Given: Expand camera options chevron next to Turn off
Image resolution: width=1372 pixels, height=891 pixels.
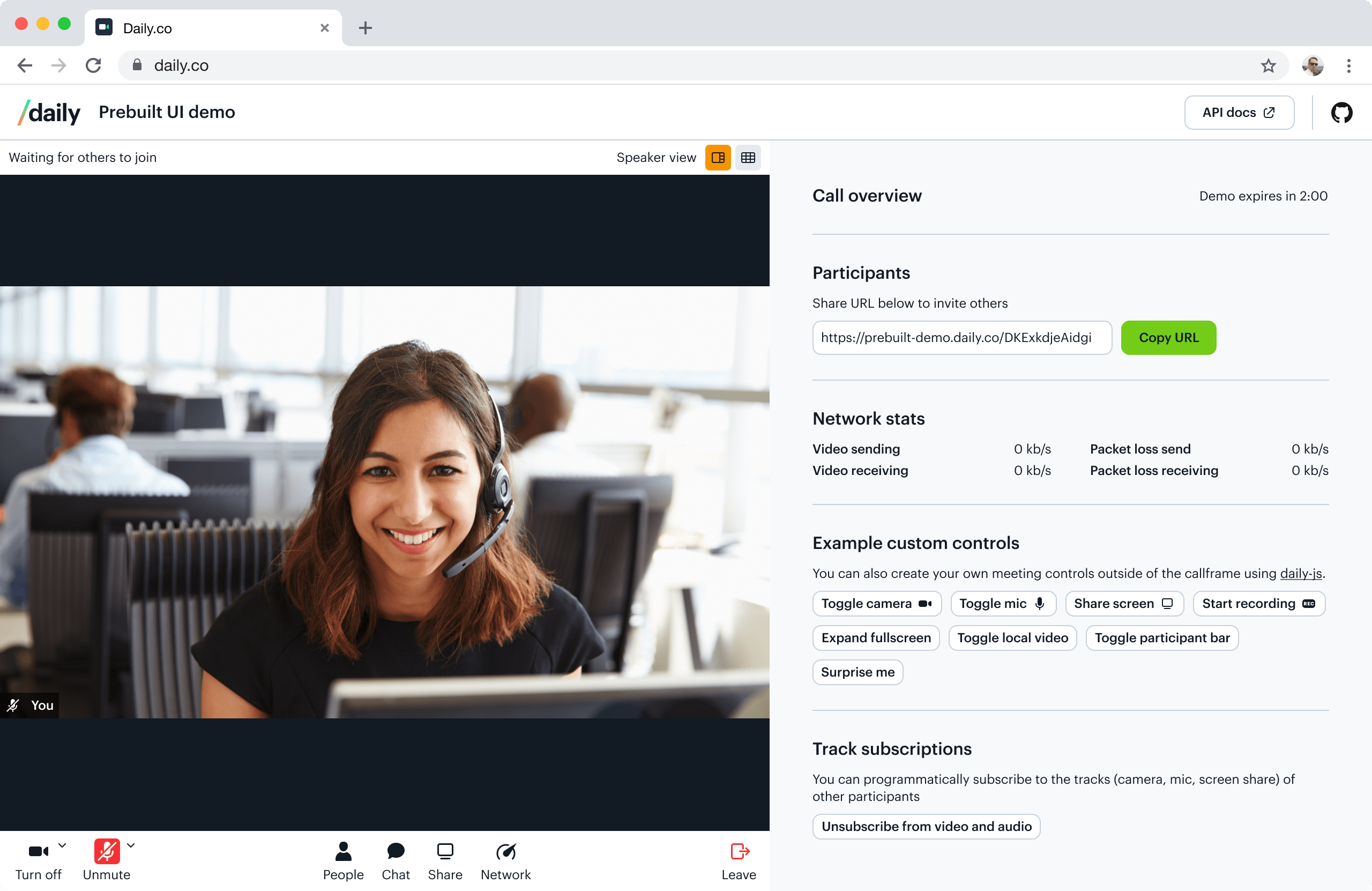Looking at the screenshot, I should pos(62,845).
